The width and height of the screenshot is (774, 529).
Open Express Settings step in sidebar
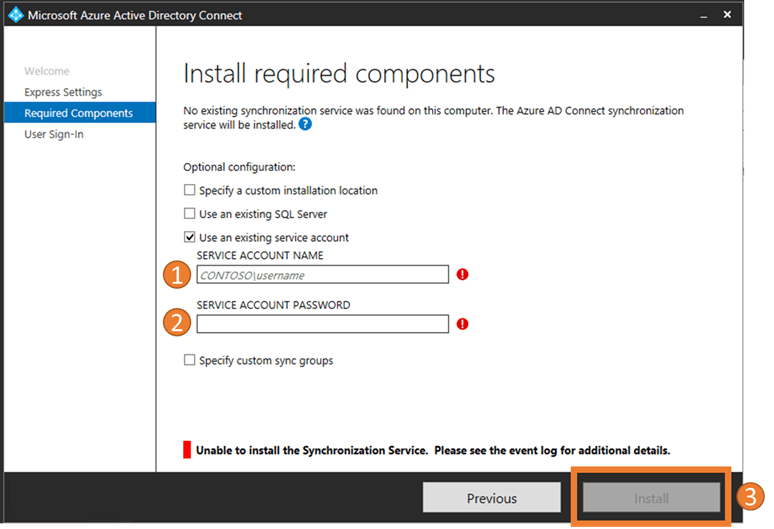(x=63, y=92)
